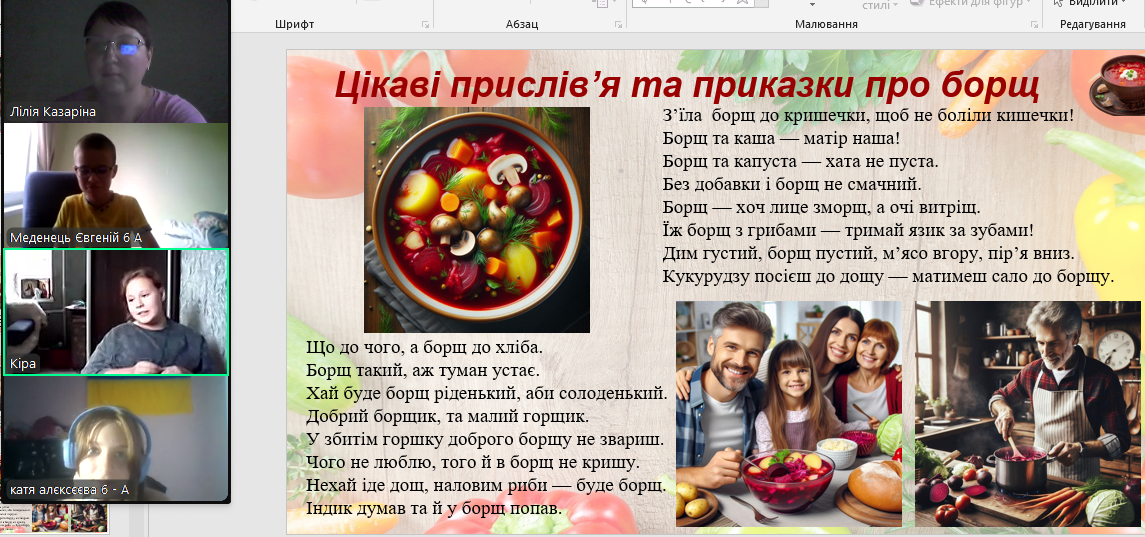
Task: Open the Абзац group dialog launcher
Action: (619, 25)
